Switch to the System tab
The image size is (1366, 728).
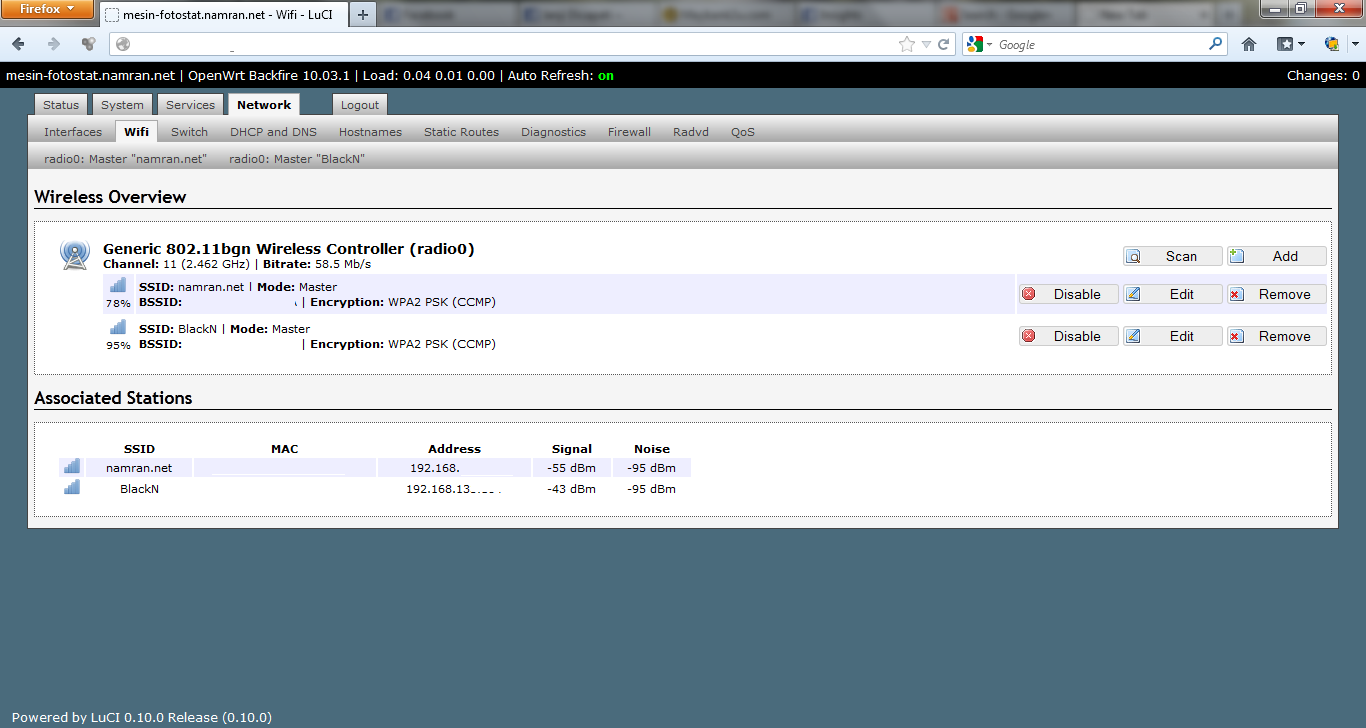point(122,105)
